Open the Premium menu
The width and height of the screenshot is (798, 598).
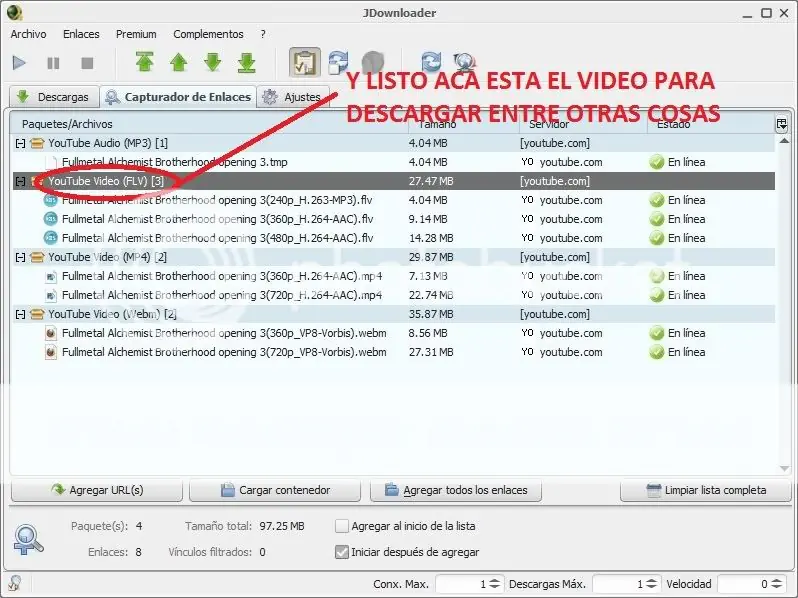tap(136, 34)
